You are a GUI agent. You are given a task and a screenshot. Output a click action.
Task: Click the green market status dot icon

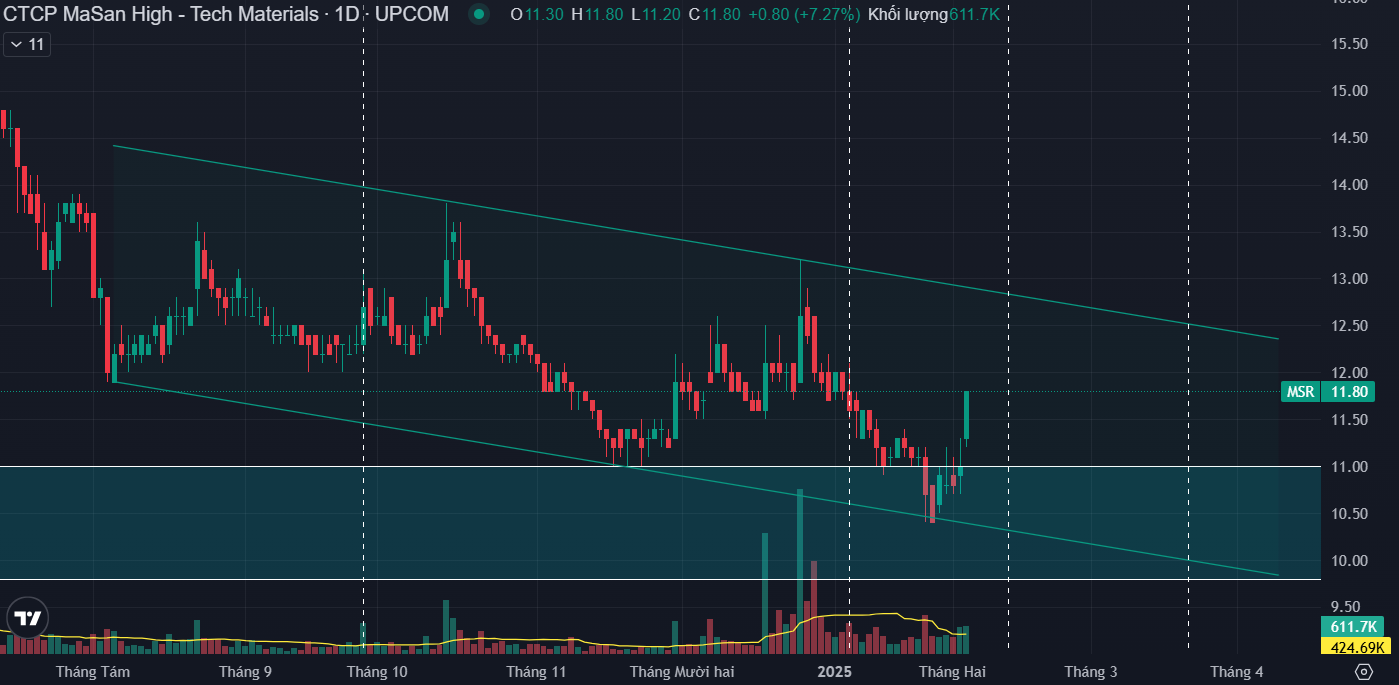point(480,14)
